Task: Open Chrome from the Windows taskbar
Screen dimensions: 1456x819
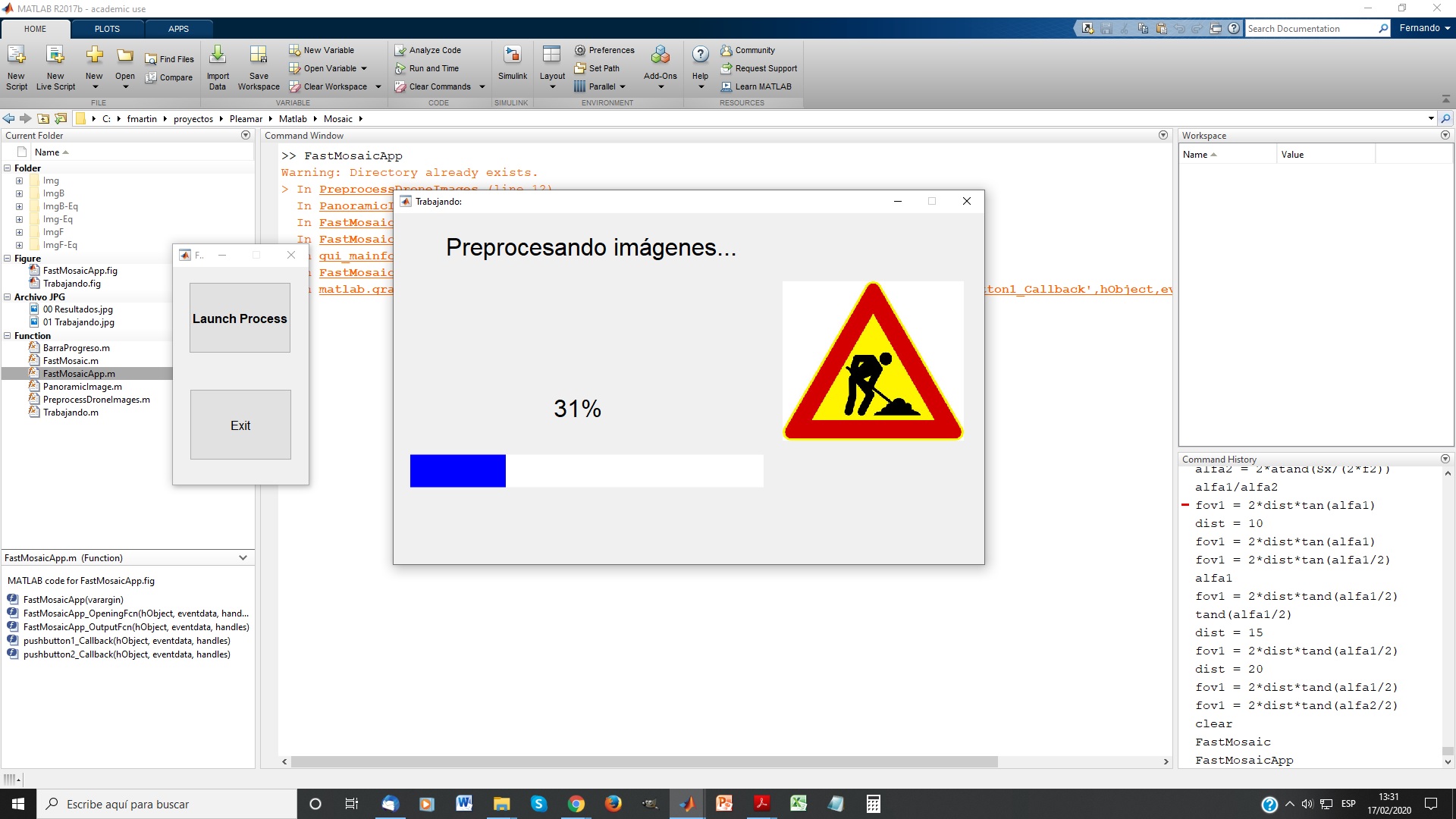Action: coord(576,804)
